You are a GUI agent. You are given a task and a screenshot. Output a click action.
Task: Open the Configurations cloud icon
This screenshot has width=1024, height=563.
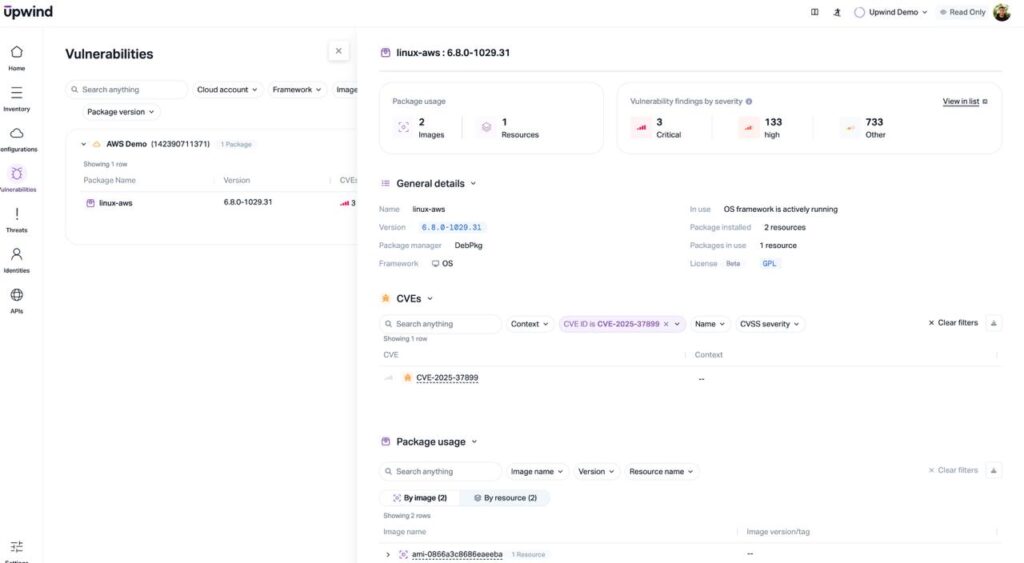coord(17,133)
